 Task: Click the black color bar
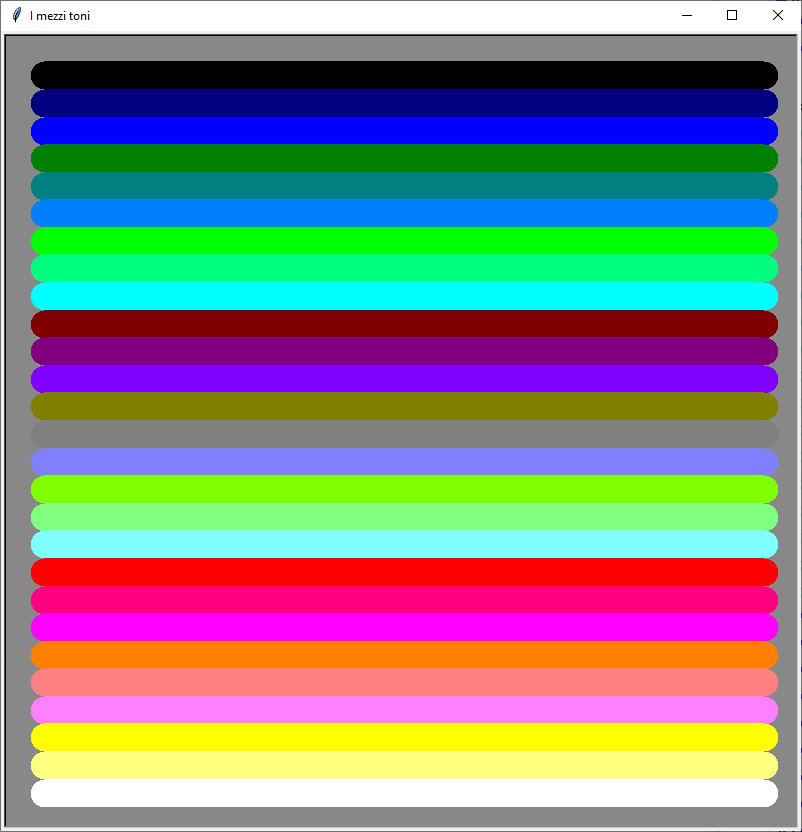click(x=404, y=75)
